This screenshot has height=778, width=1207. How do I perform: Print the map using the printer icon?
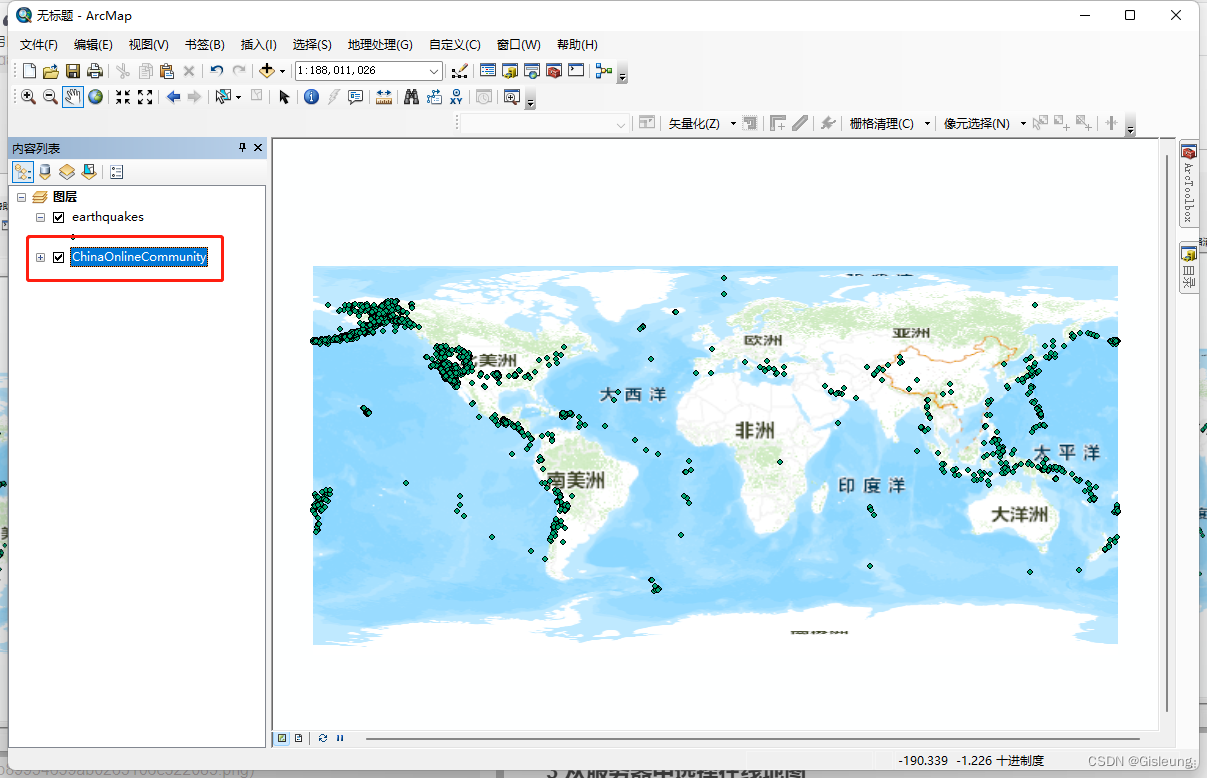click(95, 71)
